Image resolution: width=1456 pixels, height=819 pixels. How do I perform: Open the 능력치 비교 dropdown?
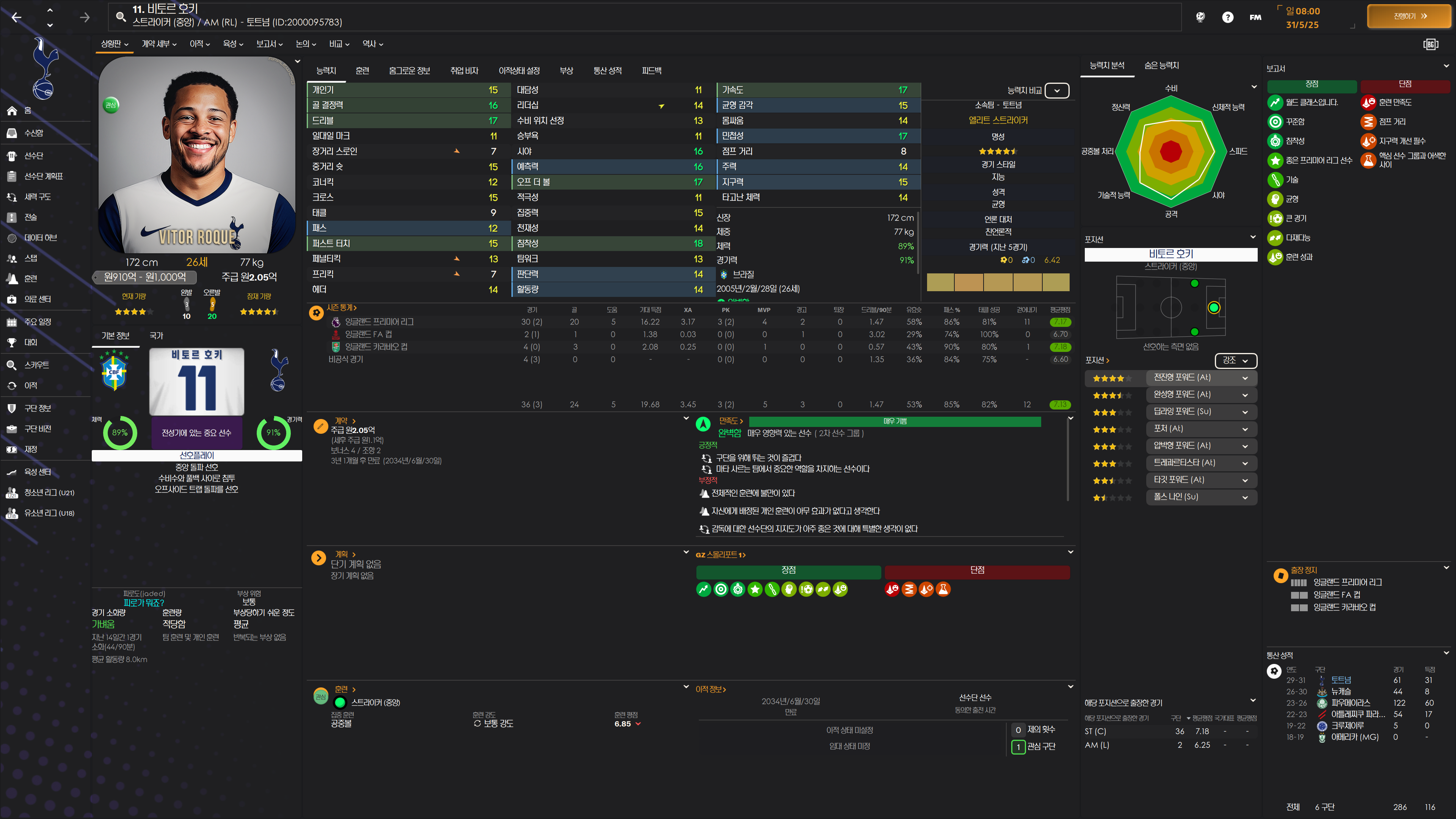pyautogui.click(x=1056, y=91)
